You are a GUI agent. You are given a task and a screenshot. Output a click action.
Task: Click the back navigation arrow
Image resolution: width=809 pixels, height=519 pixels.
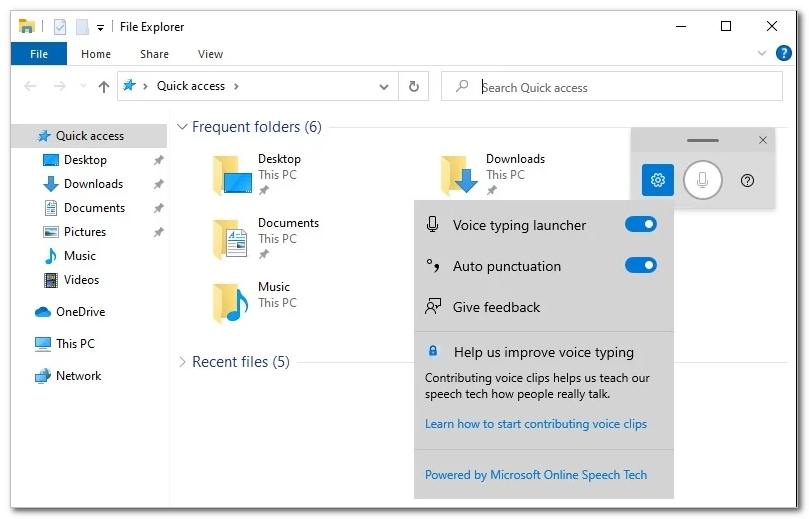pyautogui.click(x=30, y=87)
